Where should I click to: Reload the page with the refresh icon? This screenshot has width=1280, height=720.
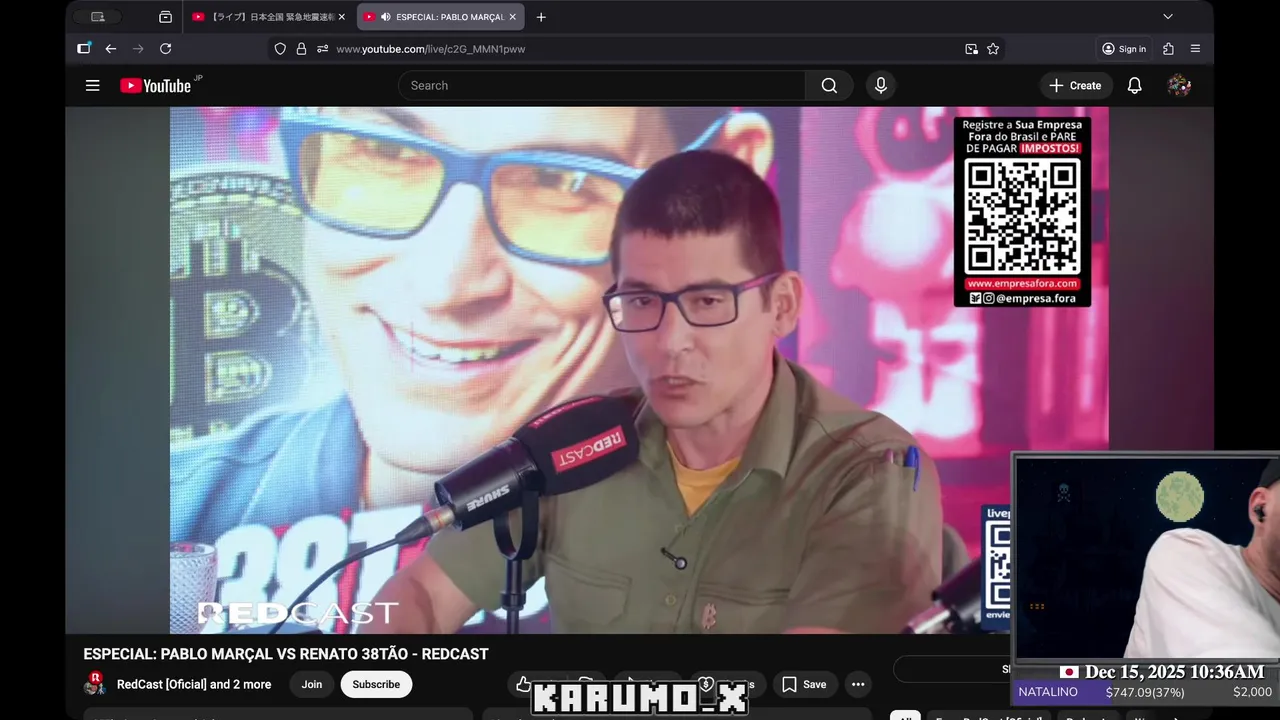pyautogui.click(x=166, y=48)
